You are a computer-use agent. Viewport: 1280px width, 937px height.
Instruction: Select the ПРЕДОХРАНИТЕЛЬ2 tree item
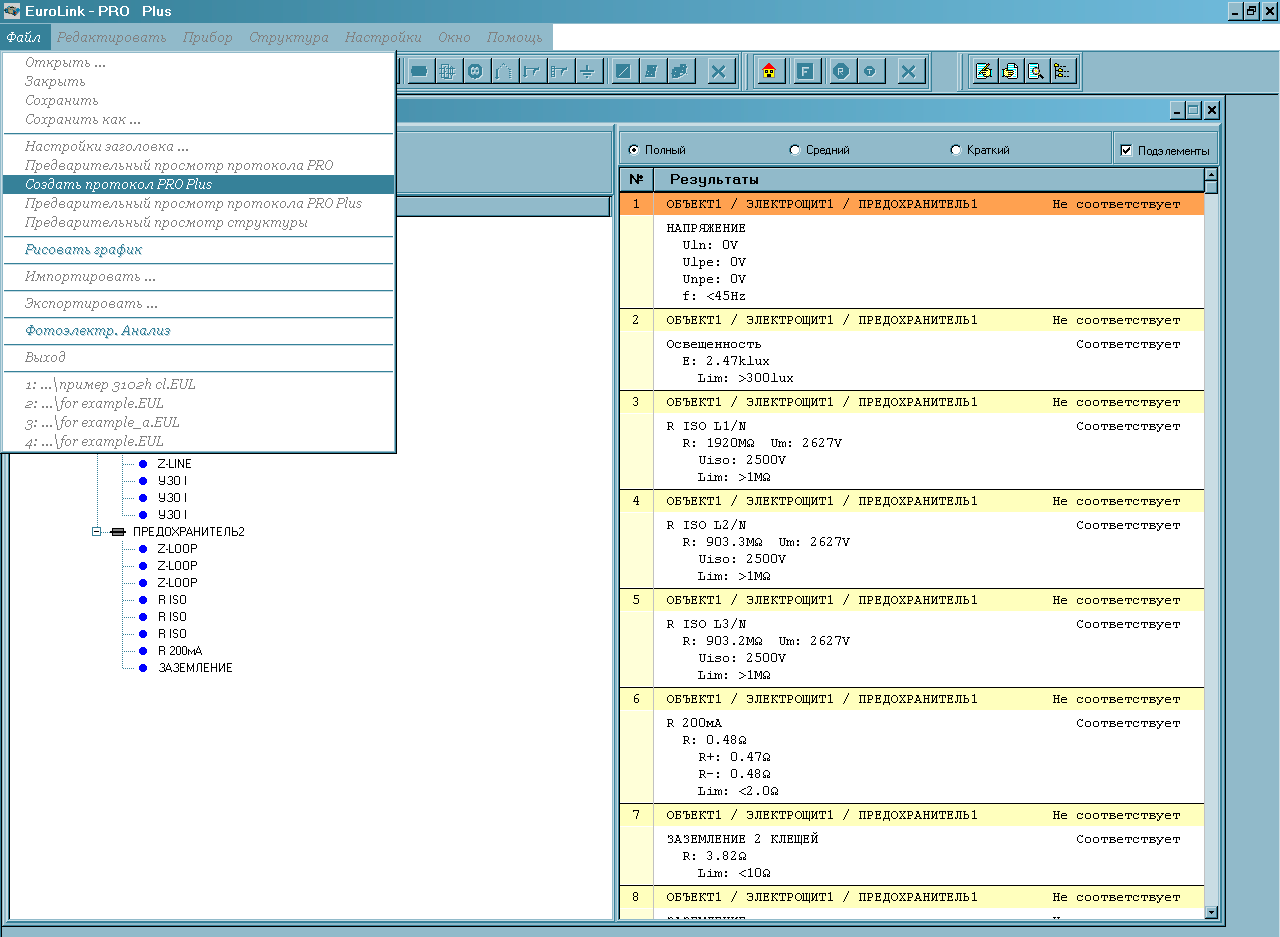tap(188, 532)
